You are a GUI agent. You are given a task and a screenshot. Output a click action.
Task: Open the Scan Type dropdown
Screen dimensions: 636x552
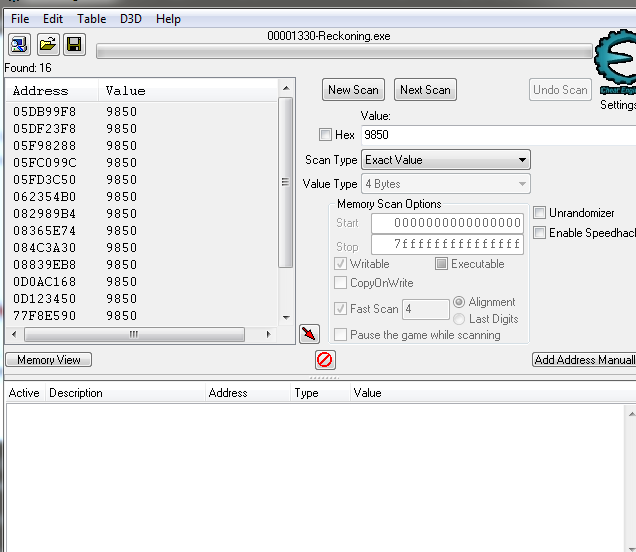445,160
